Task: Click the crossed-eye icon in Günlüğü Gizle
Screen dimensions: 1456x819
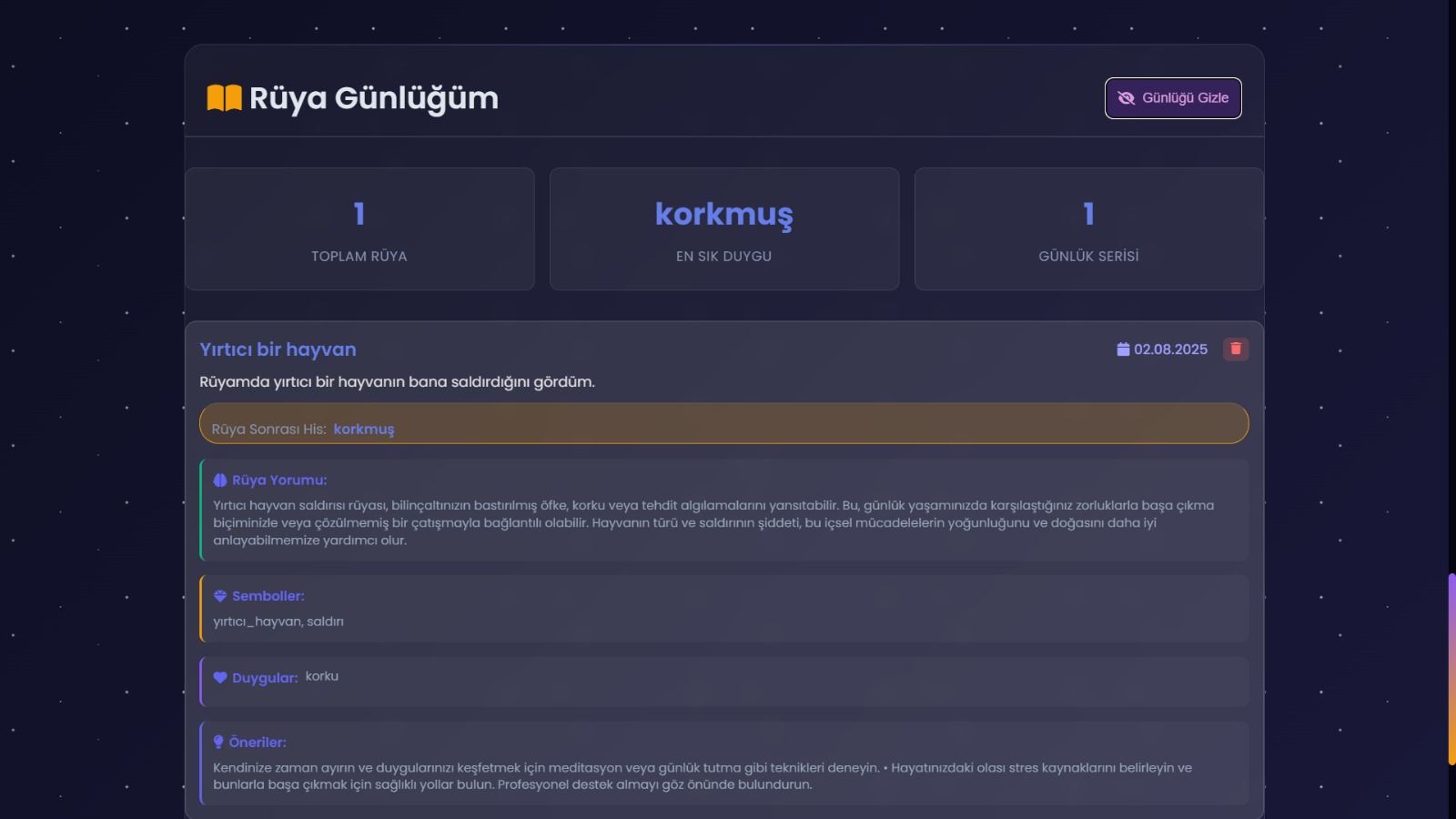Action: point(1126,98)
